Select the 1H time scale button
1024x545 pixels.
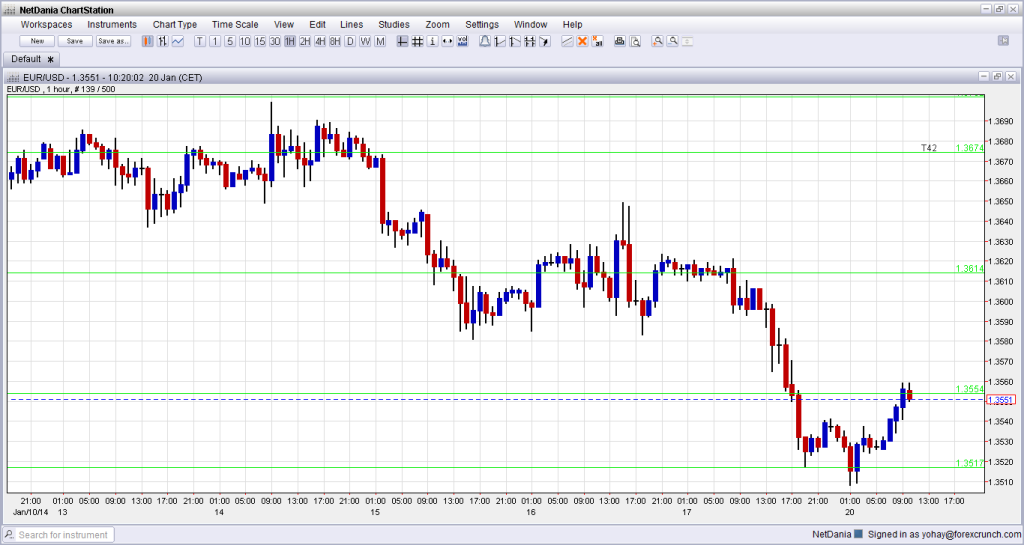290,41
